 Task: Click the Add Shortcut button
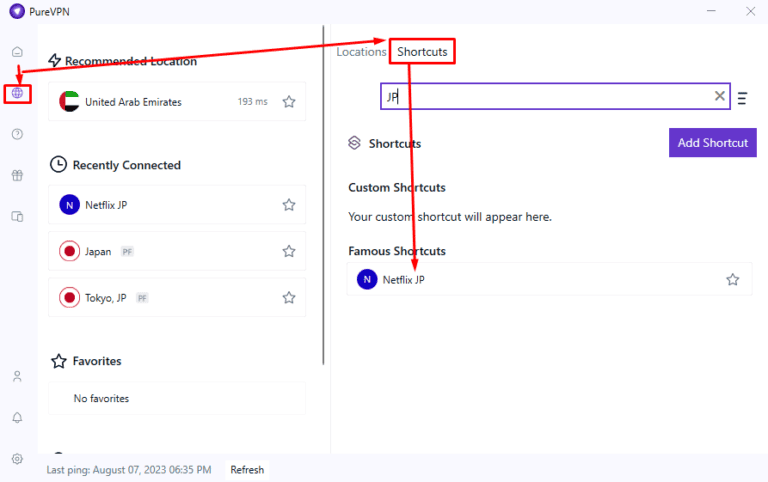pyautogui.click(x=713, y=143)
